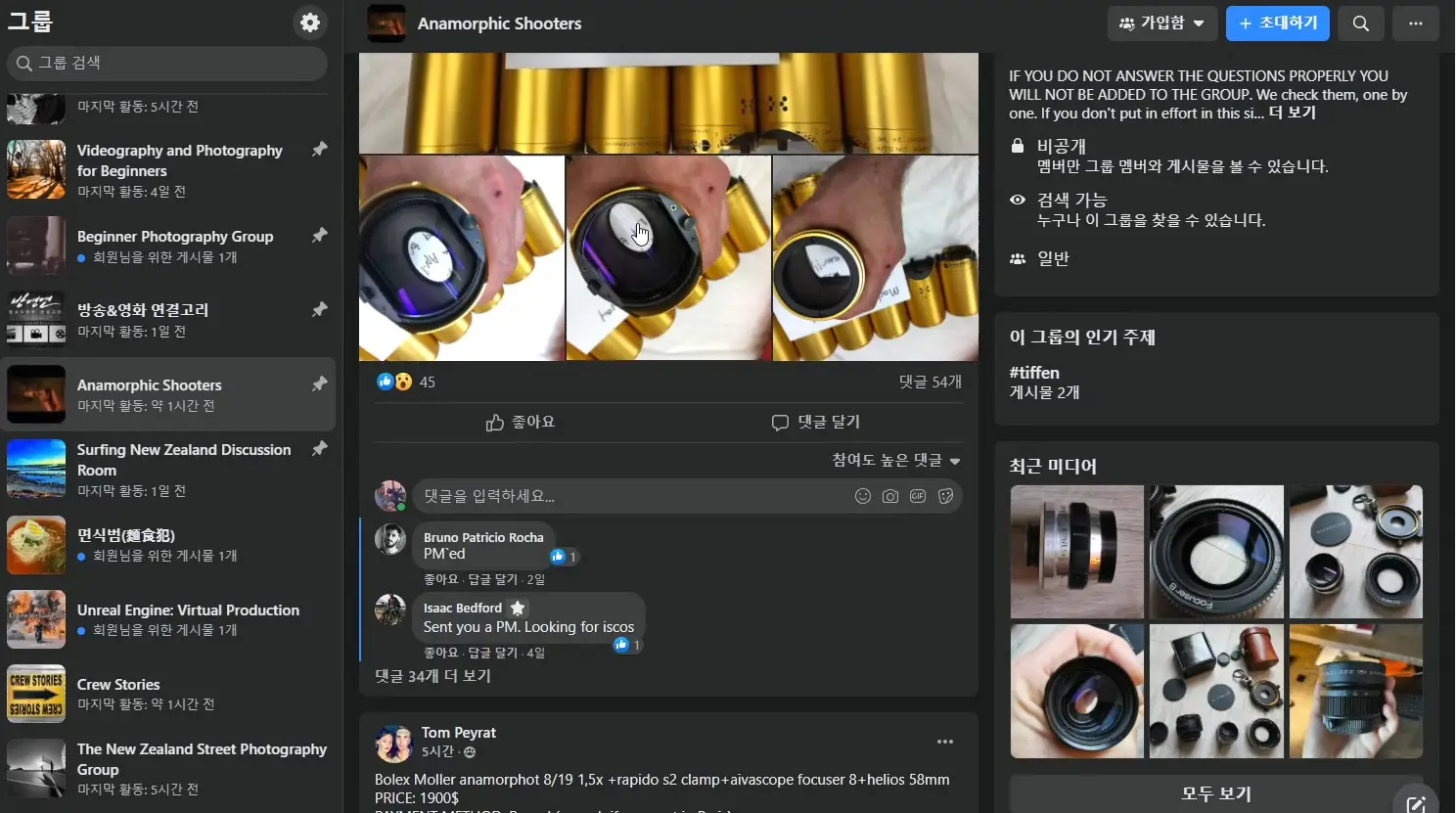Expand the 가입함 joined dropdown

pyautogui.click(x=1161, y=23)
